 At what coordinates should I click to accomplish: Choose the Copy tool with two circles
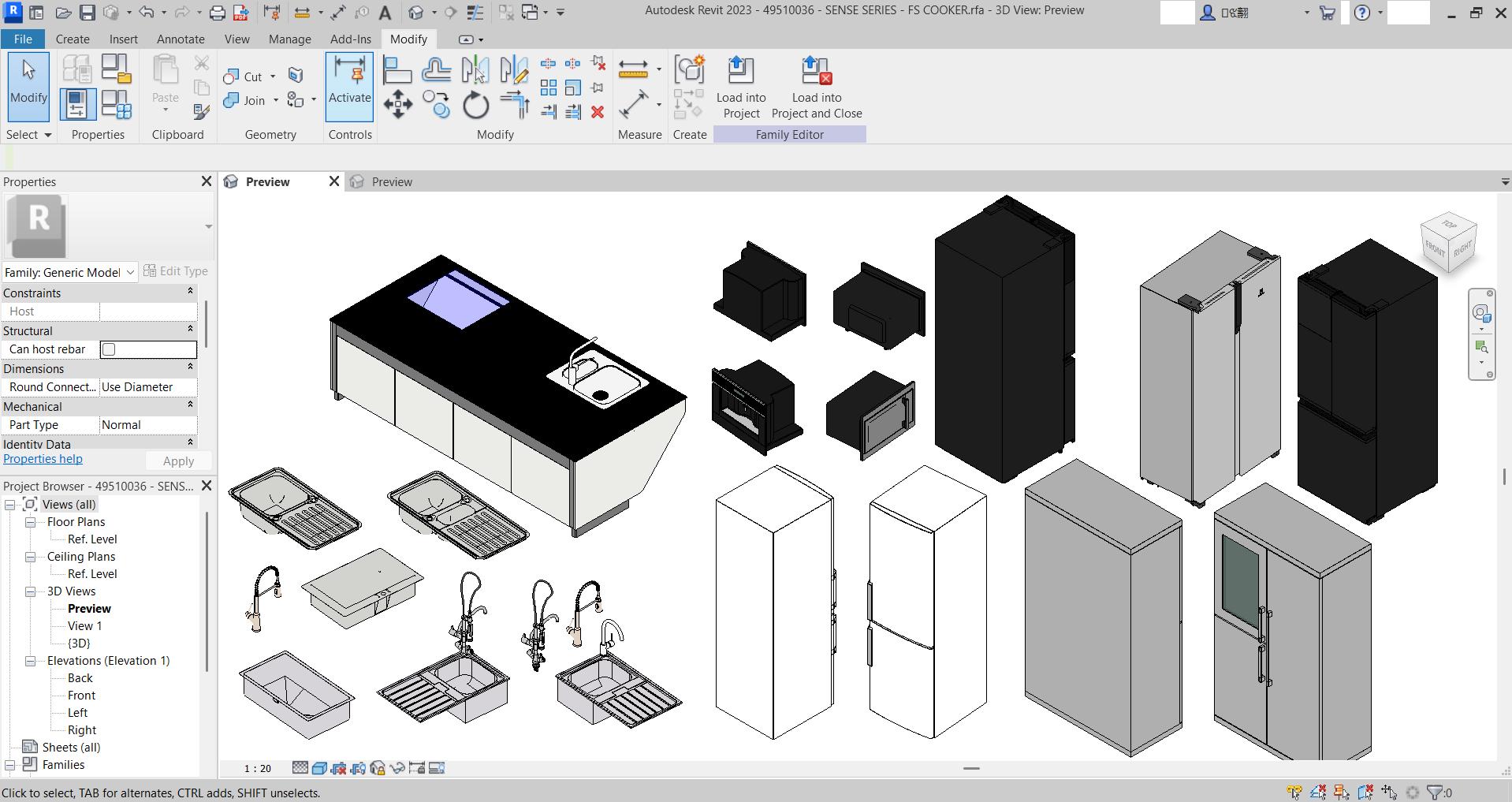click(436, 105)
